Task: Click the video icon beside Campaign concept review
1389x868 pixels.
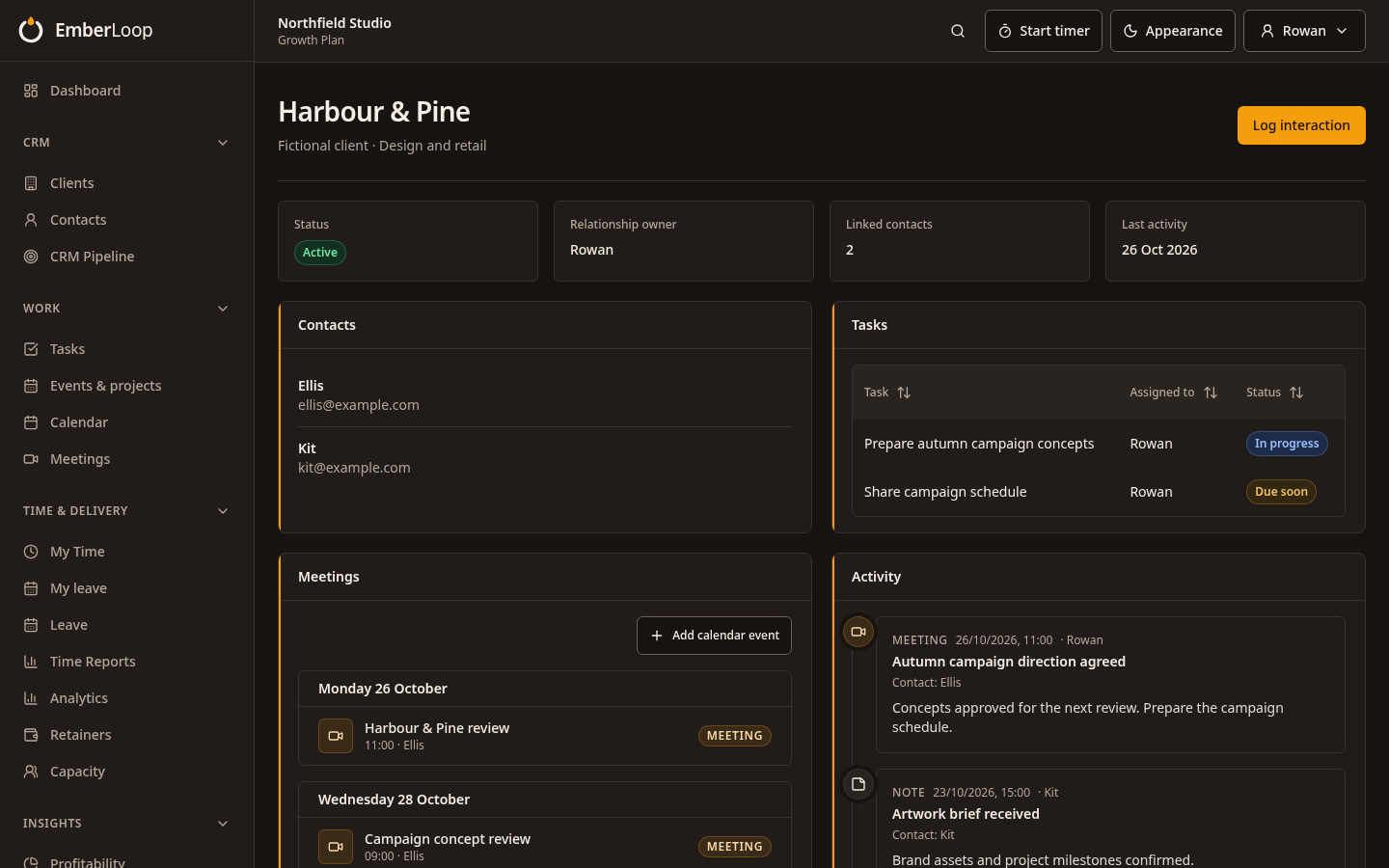Action: point(336,847)
